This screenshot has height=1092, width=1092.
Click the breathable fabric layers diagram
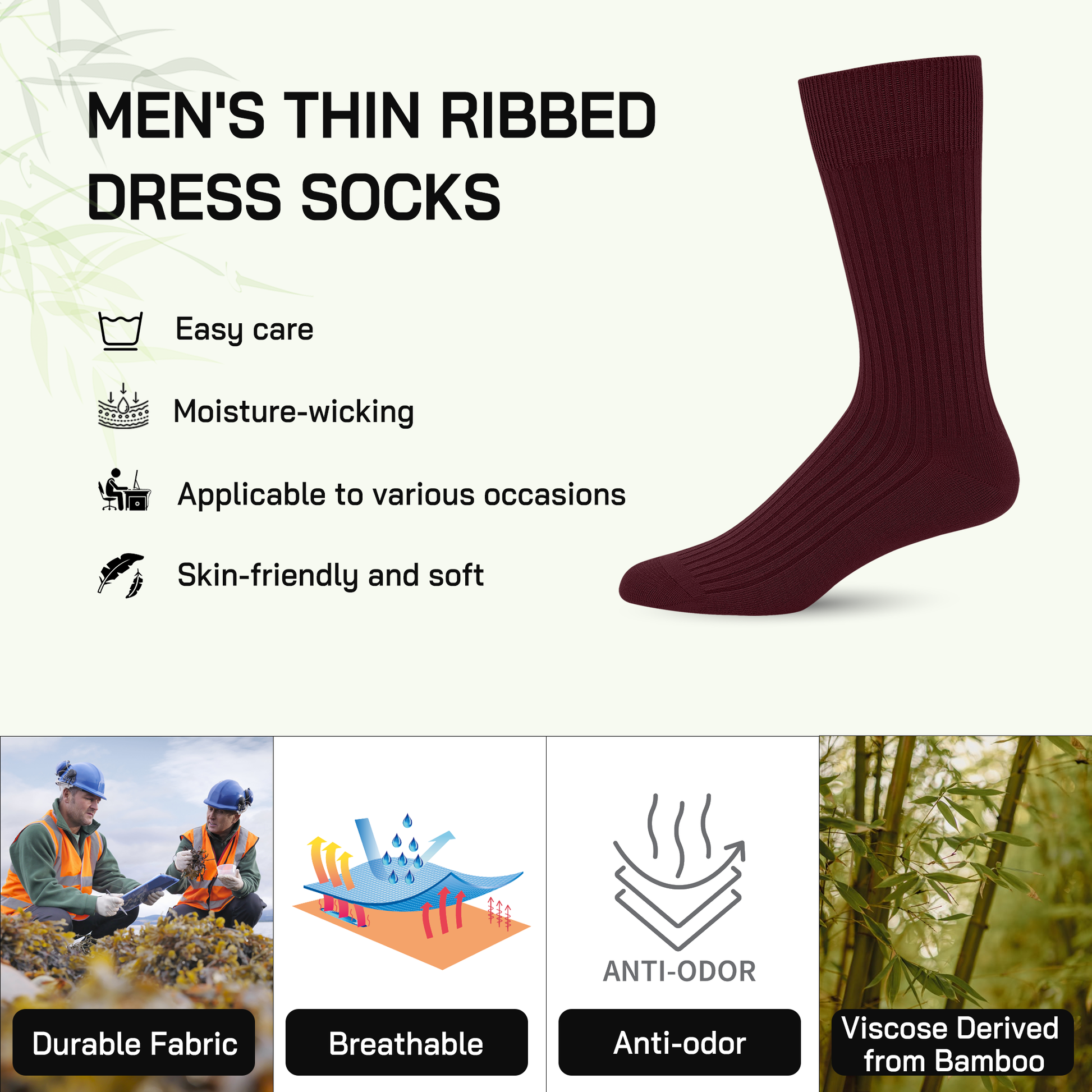point(411,892)
